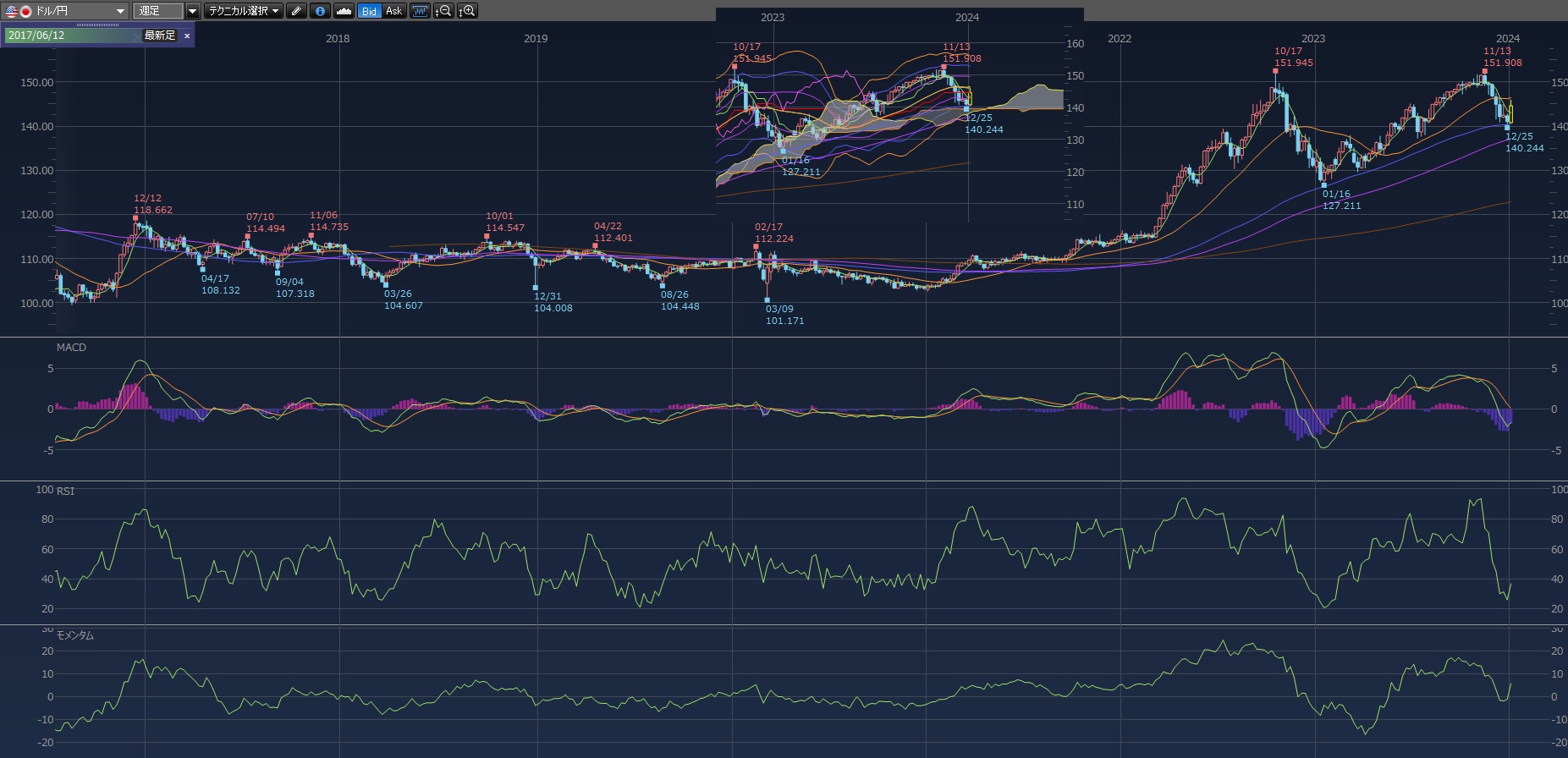Viewport: 1568px width, 758px height.
Task: Switch price display to Bid
Action: (369, 11)
